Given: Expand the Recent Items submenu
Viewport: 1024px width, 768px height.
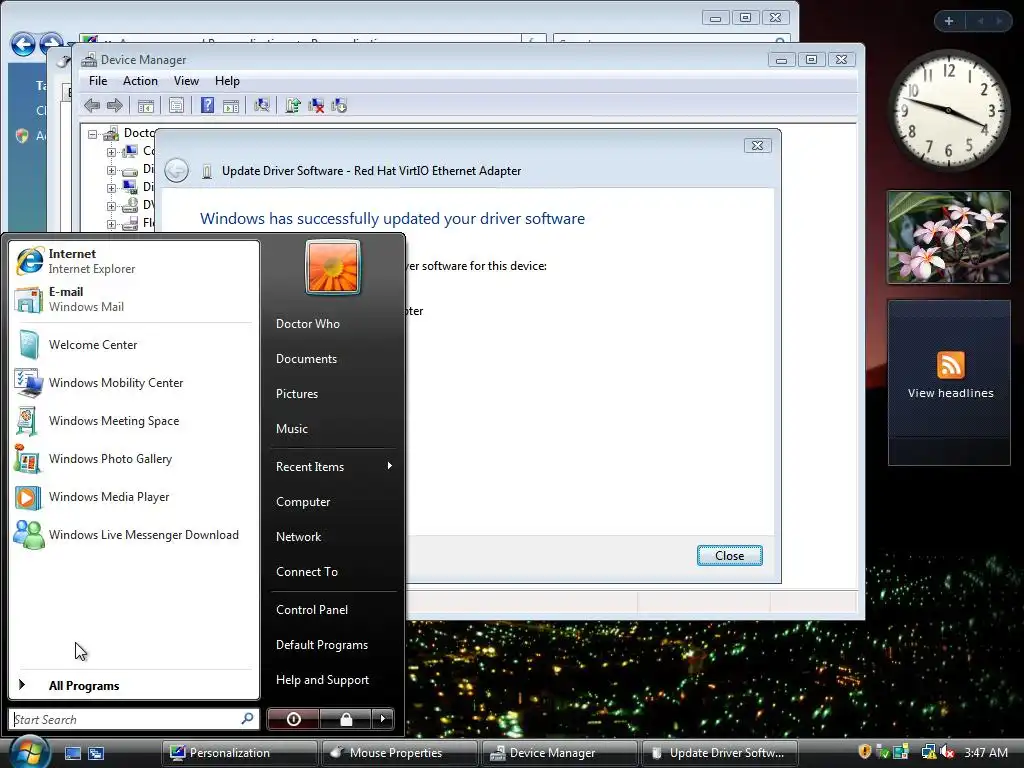Looking at the screenshot, I should (x=332, y=466).
